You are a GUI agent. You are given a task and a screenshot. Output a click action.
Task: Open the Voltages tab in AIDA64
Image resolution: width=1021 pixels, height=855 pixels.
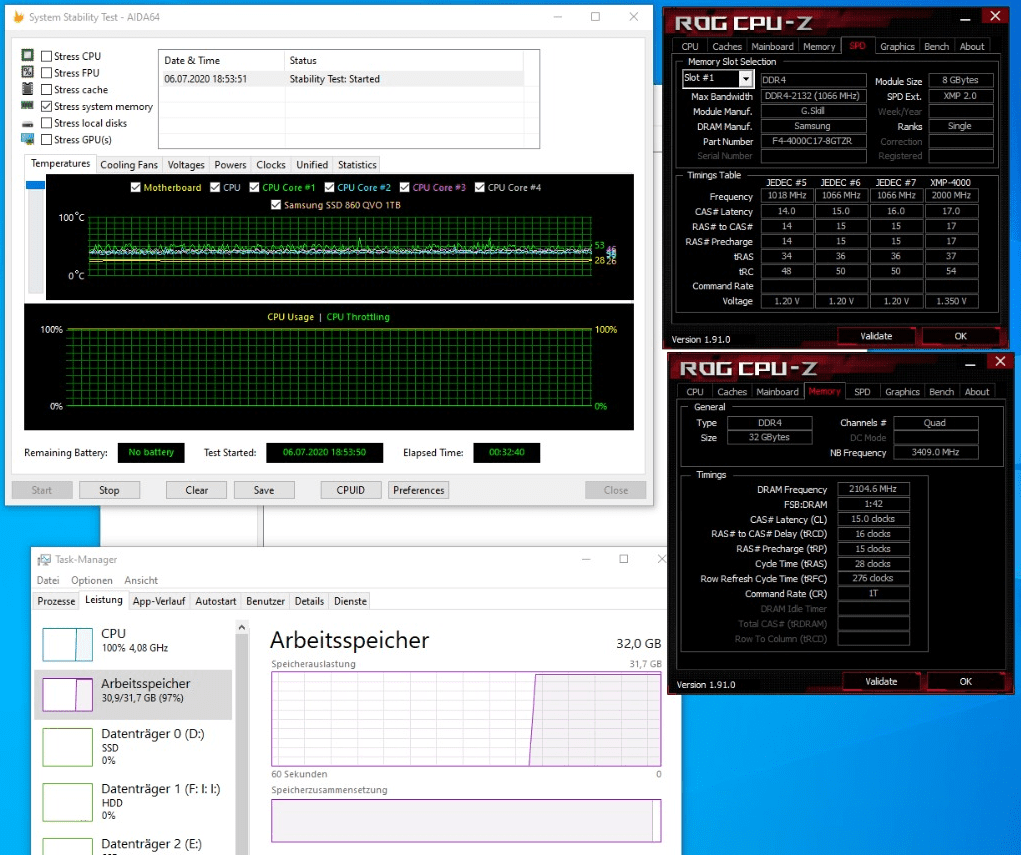(x=186, y=165)
